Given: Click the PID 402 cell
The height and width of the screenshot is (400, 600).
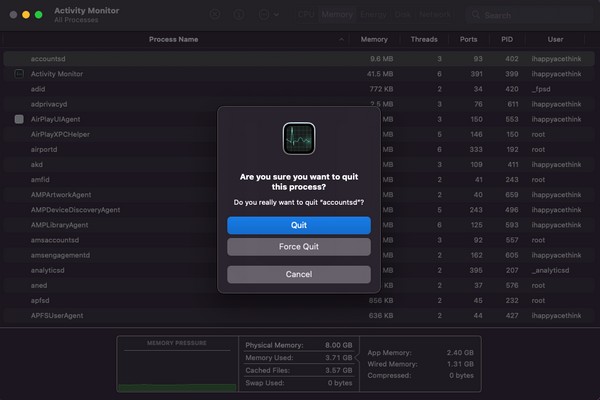Looking at the screenshot, I should pos(512,59).
